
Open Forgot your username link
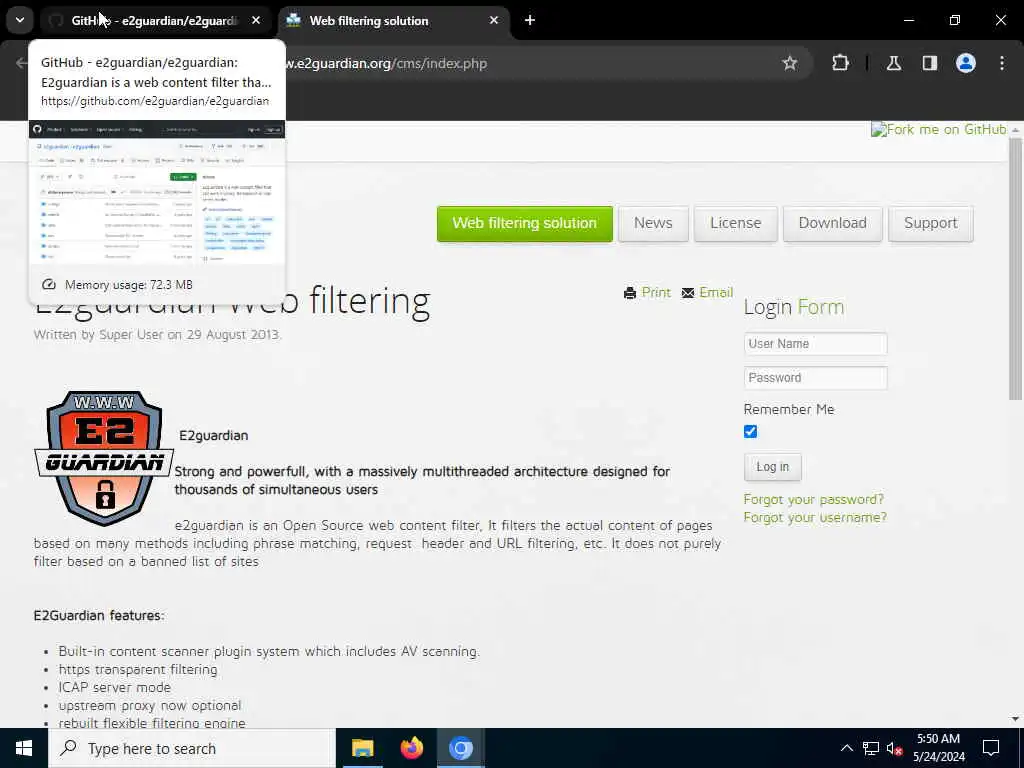(815, 518)
